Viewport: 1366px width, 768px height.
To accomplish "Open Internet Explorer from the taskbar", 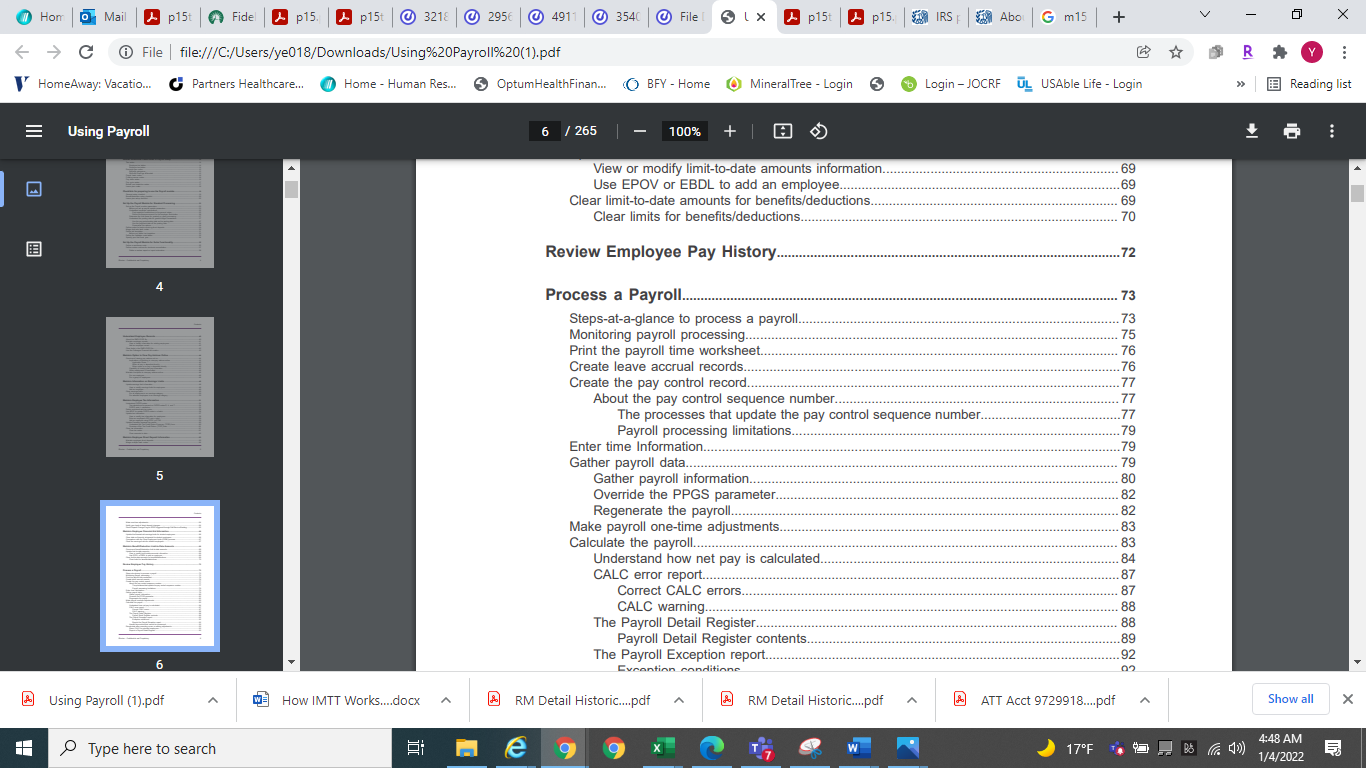I will (x=516, y=748).
